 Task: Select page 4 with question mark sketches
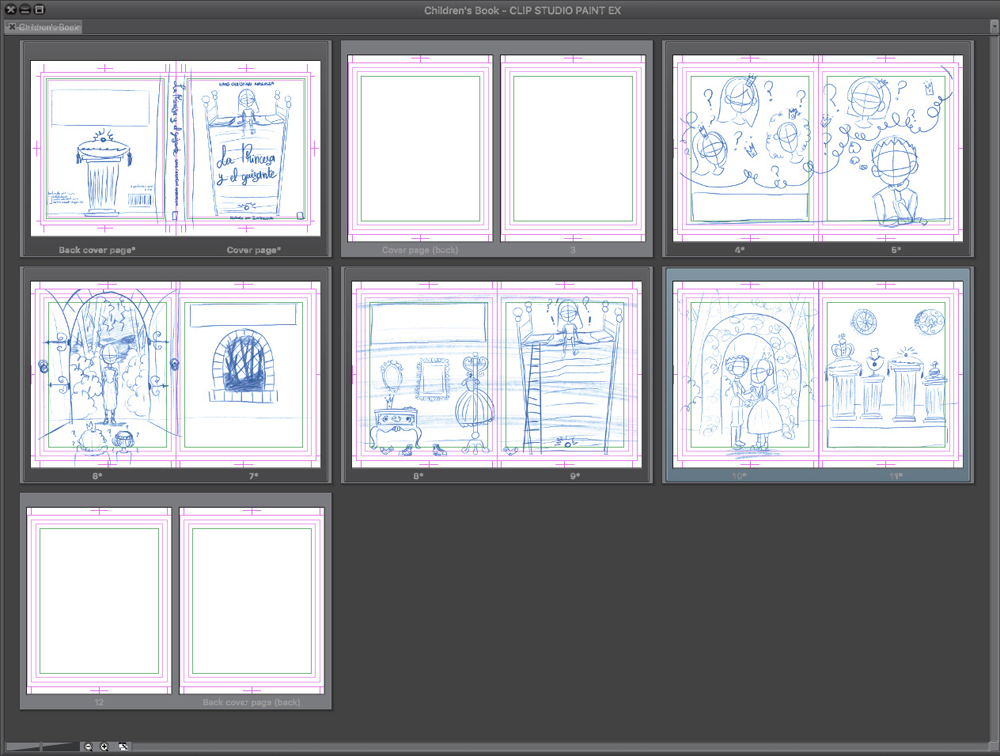tap(746, 148)
